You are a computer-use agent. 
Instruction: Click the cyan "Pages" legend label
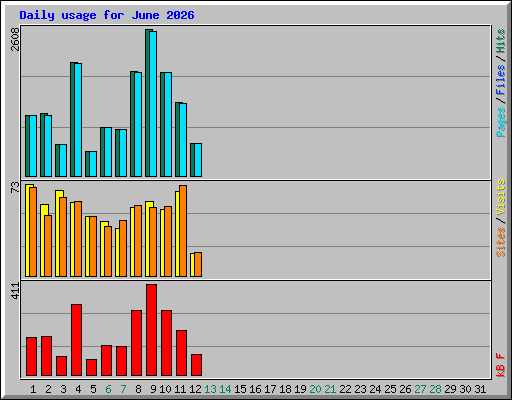click(500, 122)
